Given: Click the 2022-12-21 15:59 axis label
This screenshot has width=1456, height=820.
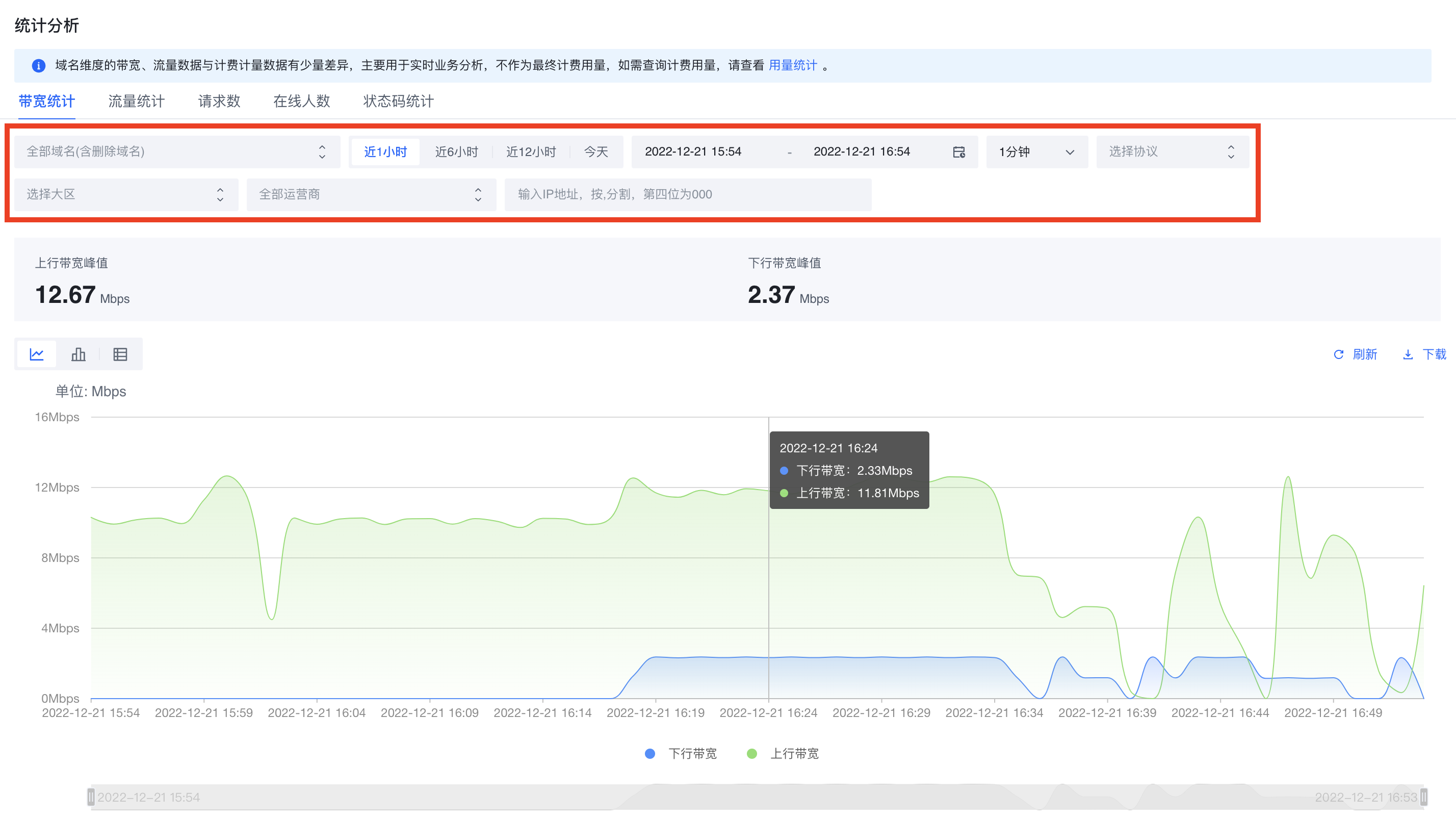Looking at the screenshot, I should pyautogui.click(x=203, y=713).
